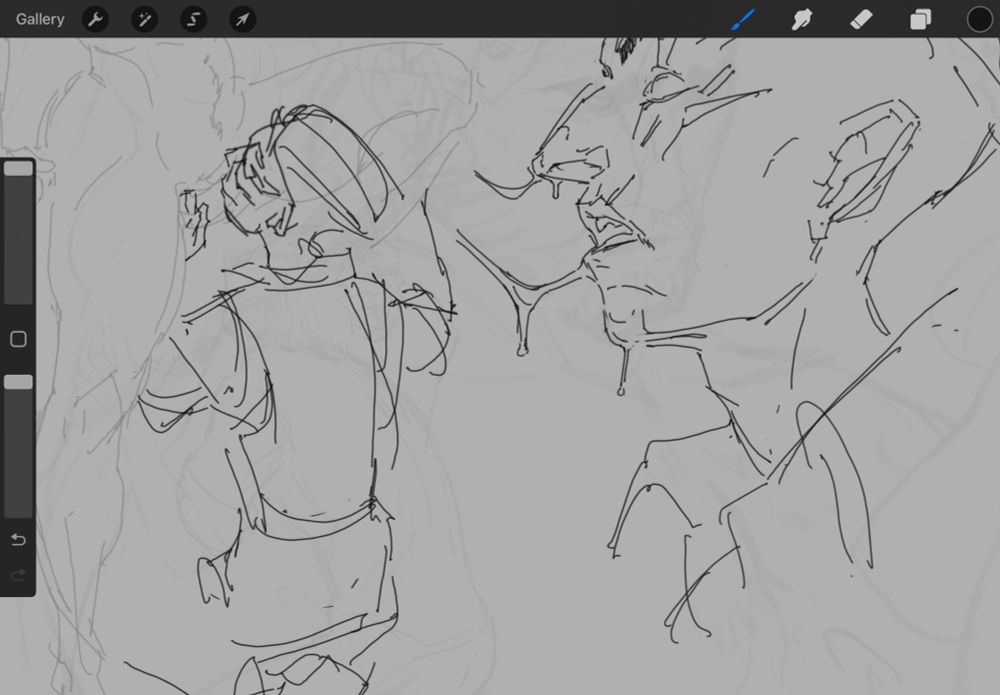Tap the brush size slider handle
This screenshot has width=1000, height=695.
17,168
